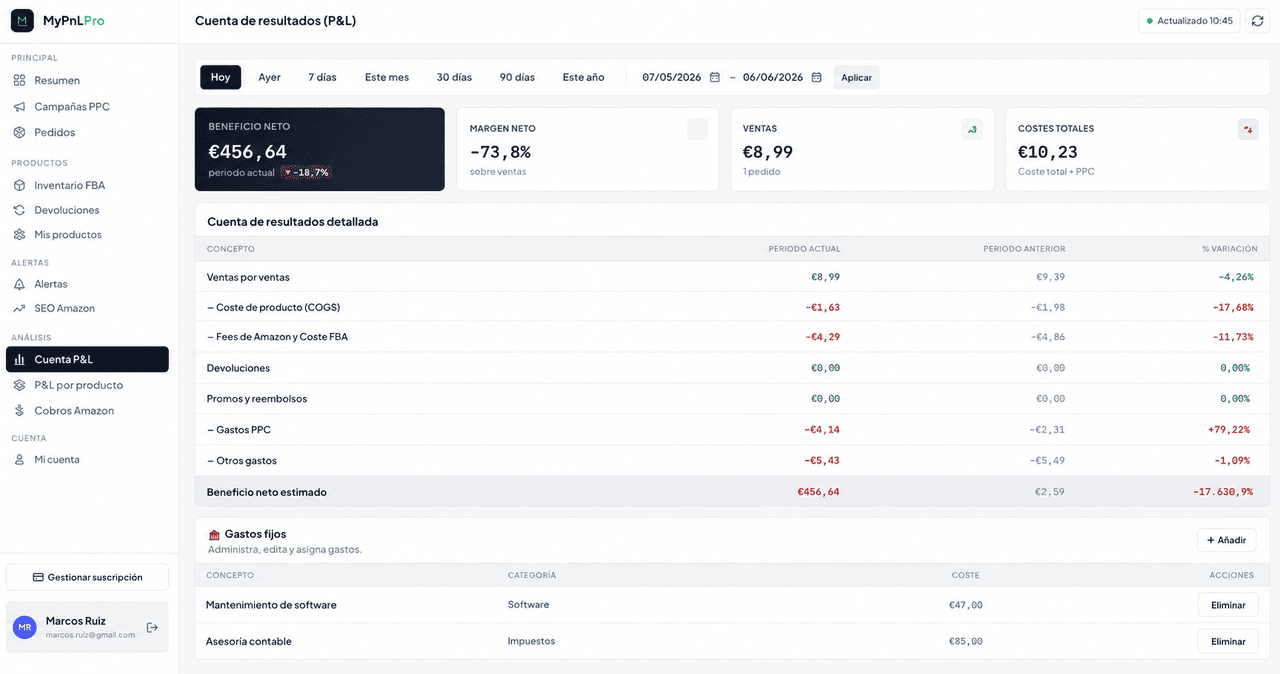Click the Margen neto card icon
This screenshot has width=1280, height=674.
tap(697, 129)
